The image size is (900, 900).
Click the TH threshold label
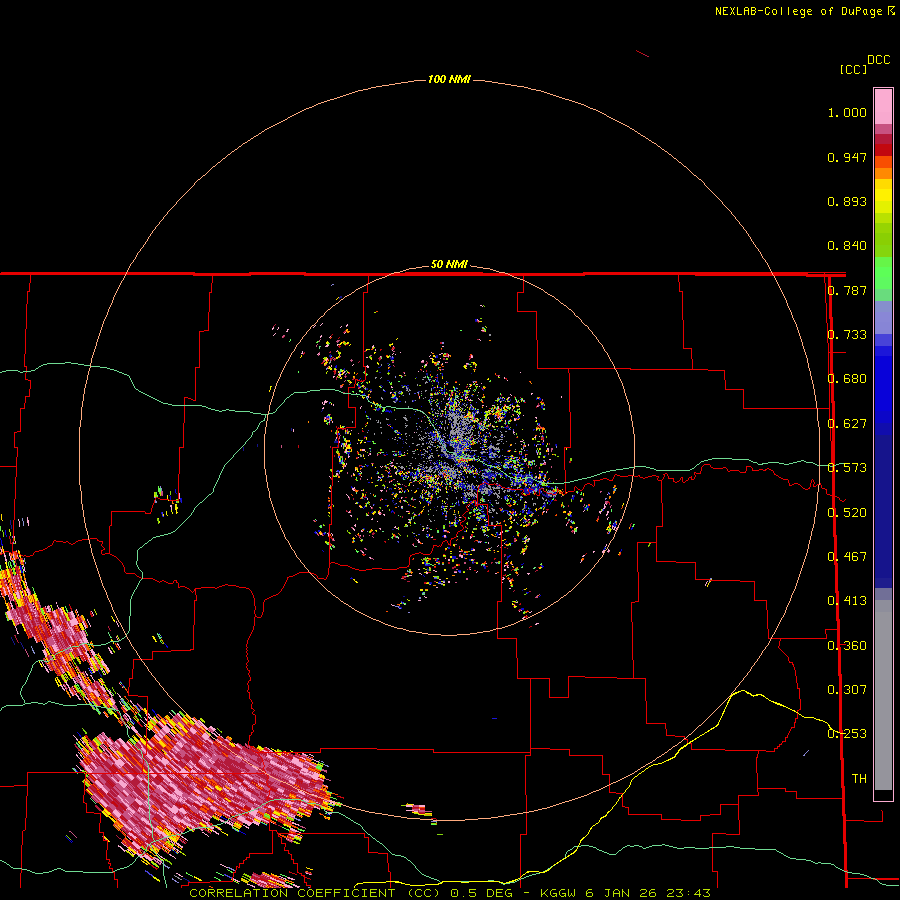point(859,779)
